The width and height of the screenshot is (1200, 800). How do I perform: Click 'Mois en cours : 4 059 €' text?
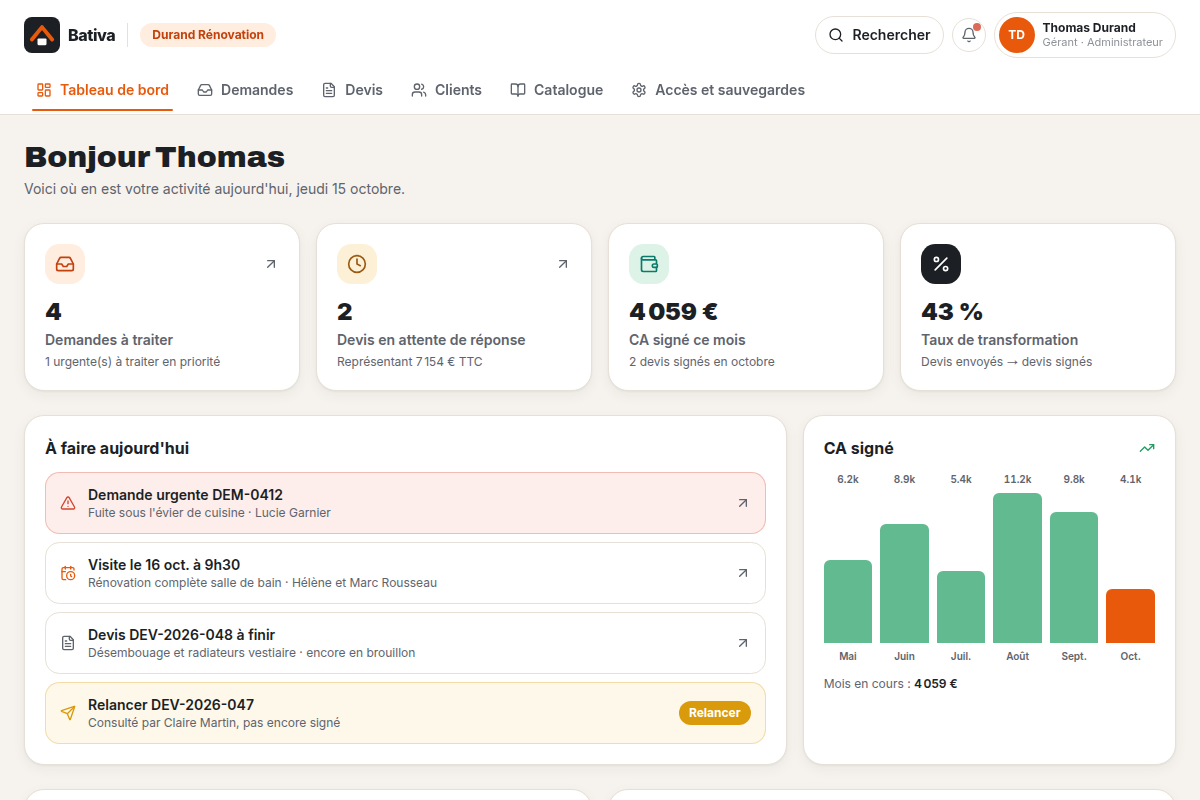891,684
